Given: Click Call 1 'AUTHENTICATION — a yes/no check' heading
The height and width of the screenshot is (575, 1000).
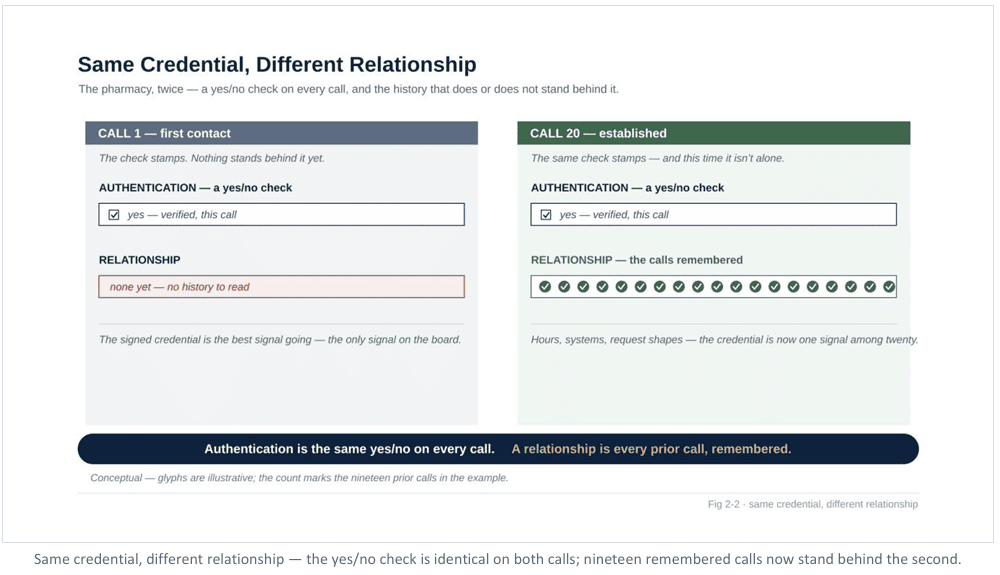Looking at the screenshot, I should click(195, 188).
